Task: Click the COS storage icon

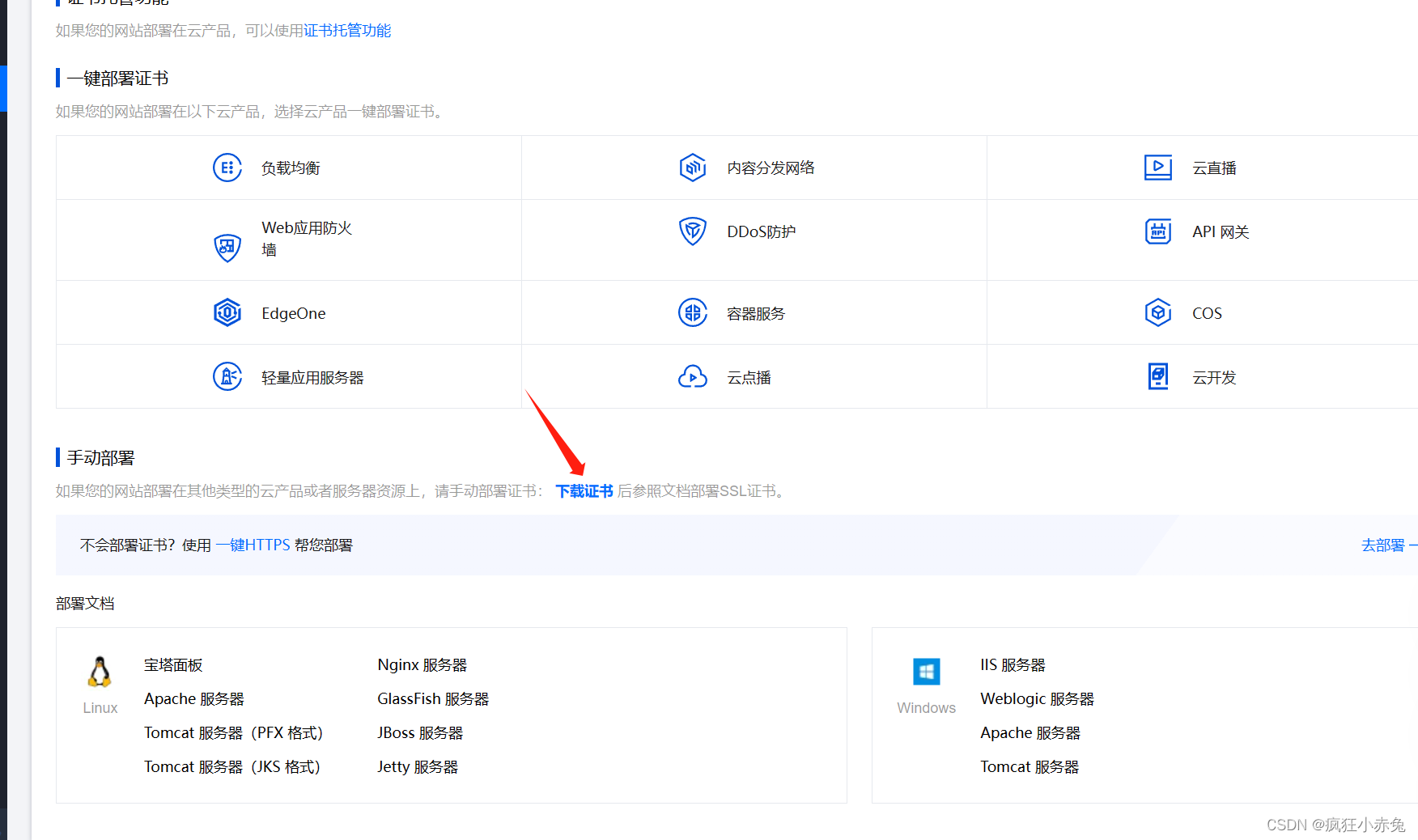Action: (1158, 312)
